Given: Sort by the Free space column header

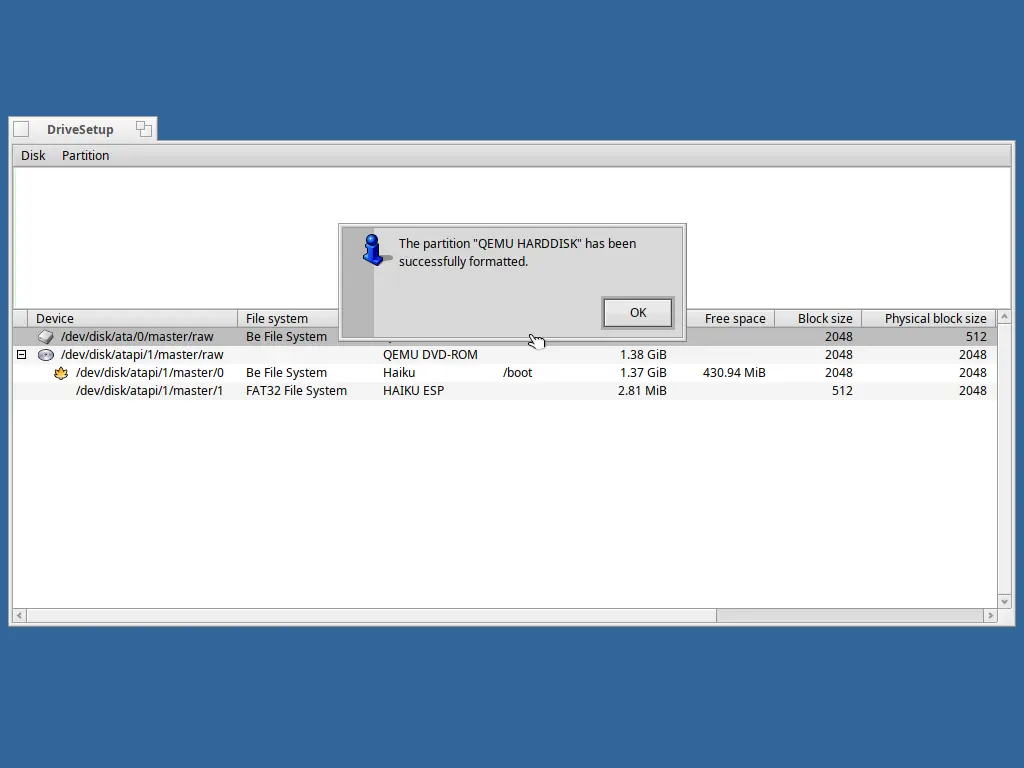Looking at the screenshot, I should pos(730,319).
